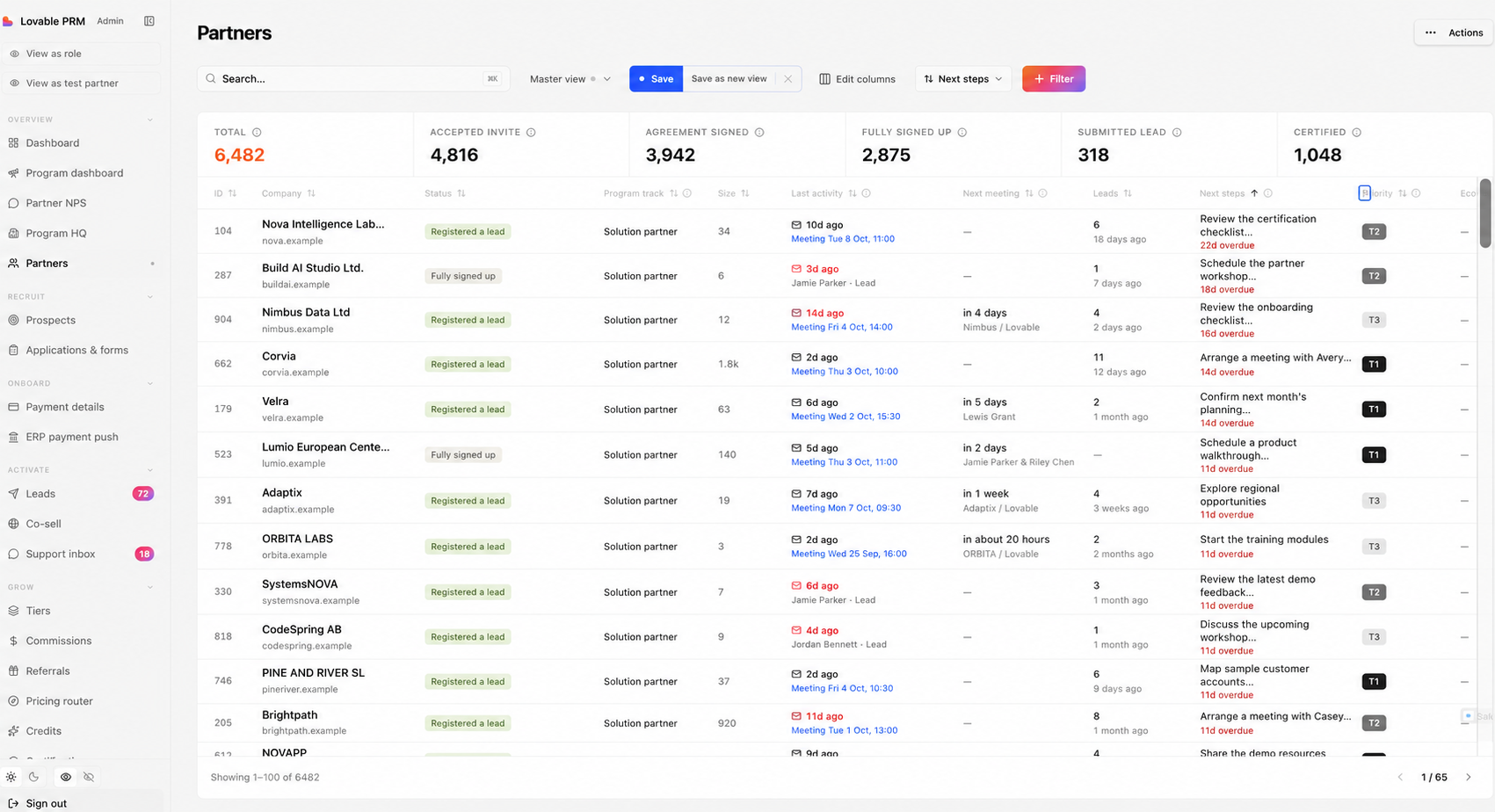The image size is (1495, 812).
Task: Open Leads with 72 badge
Action: click(x=81, y=494)
